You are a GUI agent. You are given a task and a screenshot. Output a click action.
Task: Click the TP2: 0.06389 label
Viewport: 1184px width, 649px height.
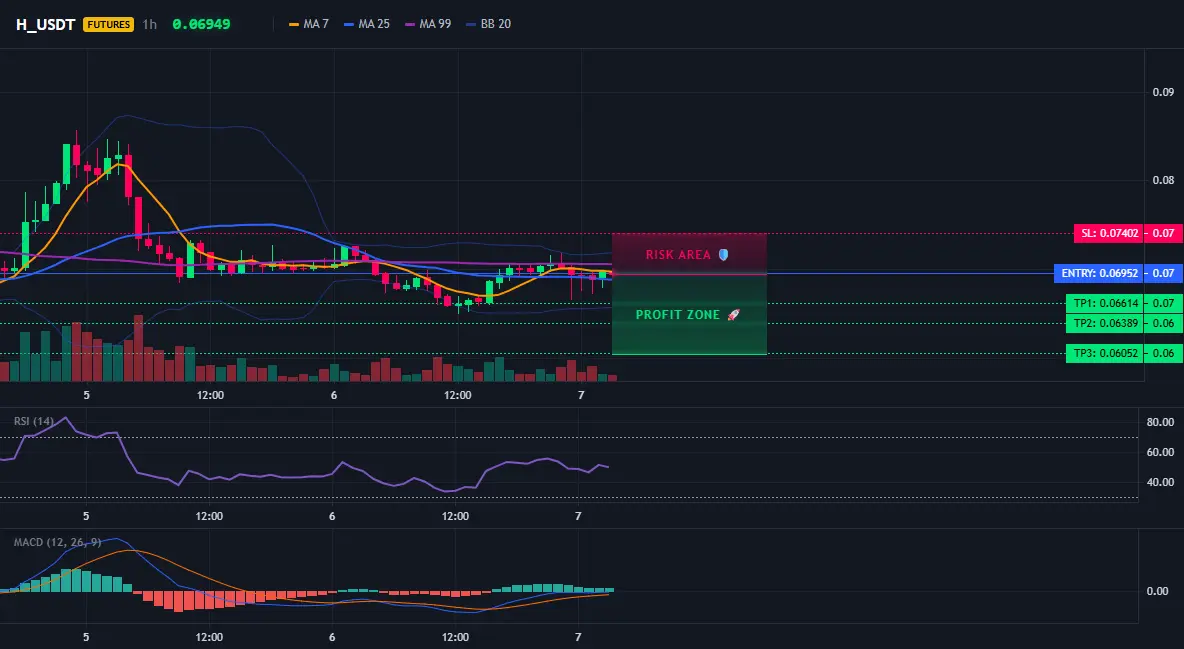click(x=1105, y=323)
